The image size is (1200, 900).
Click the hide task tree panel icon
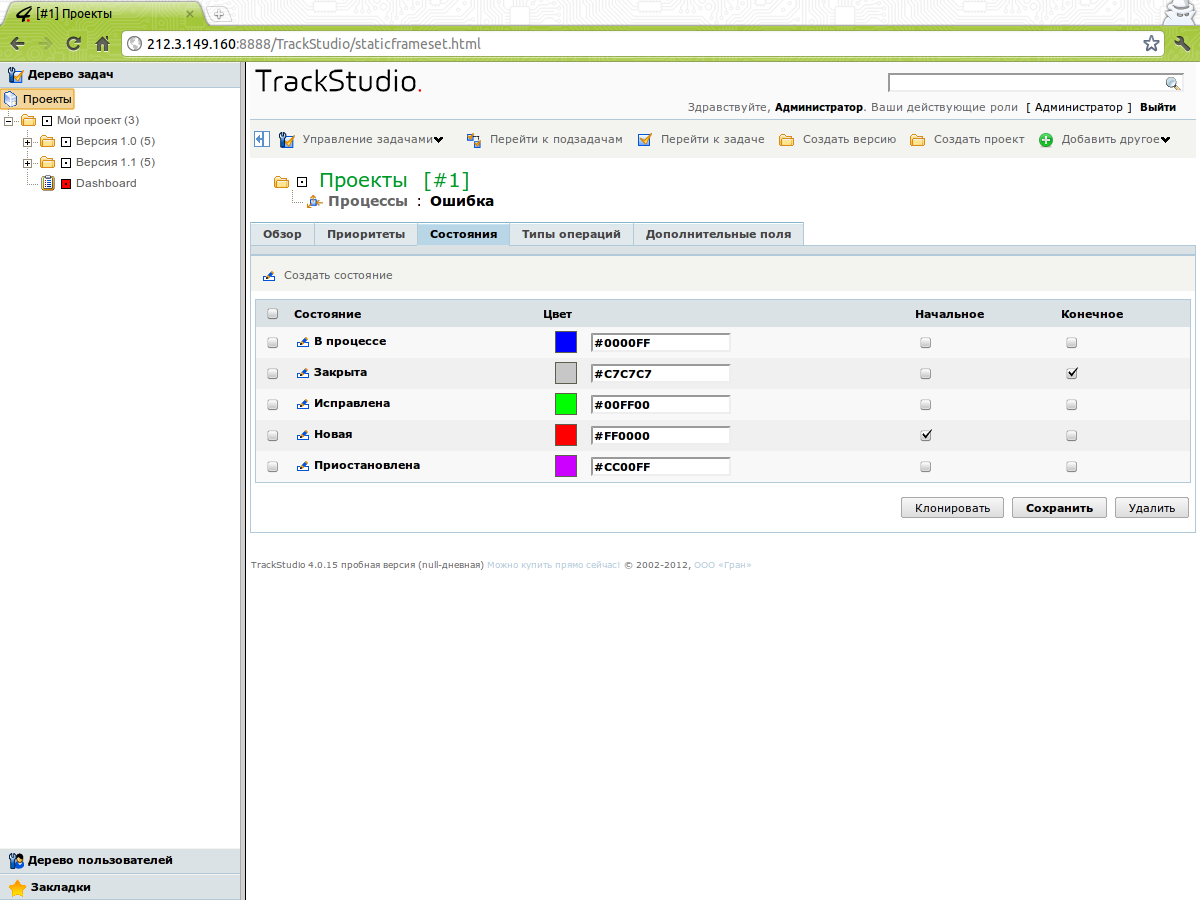tap(262, 140)
